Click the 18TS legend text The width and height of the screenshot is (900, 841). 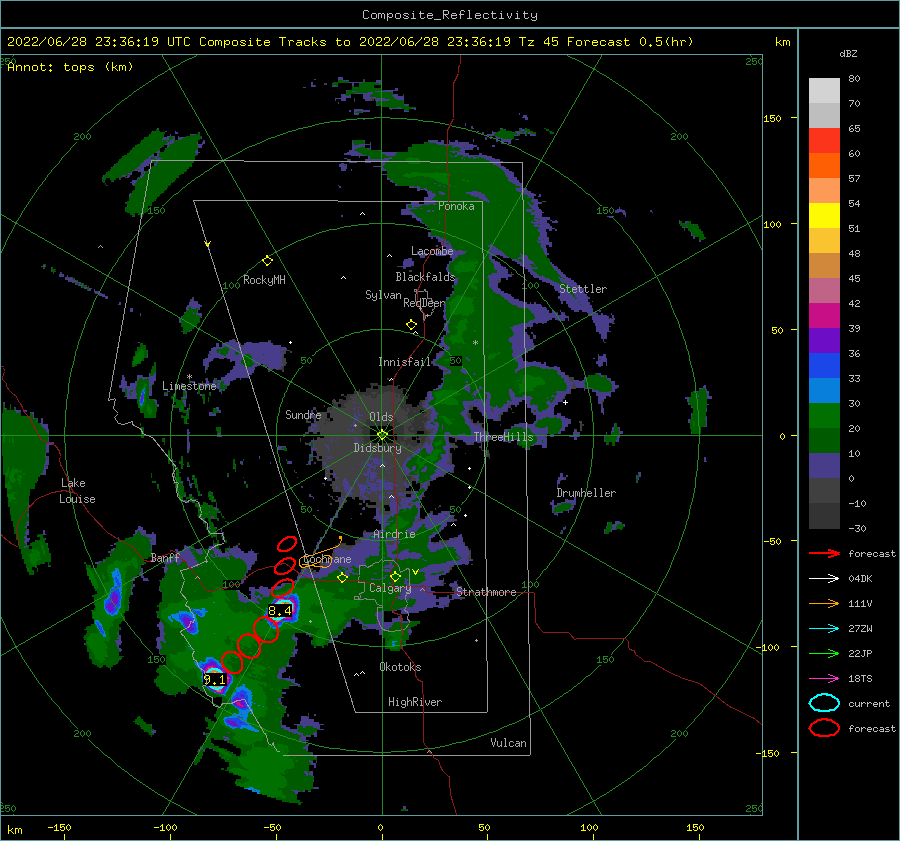pyautogui.click(x=860, y=679)
